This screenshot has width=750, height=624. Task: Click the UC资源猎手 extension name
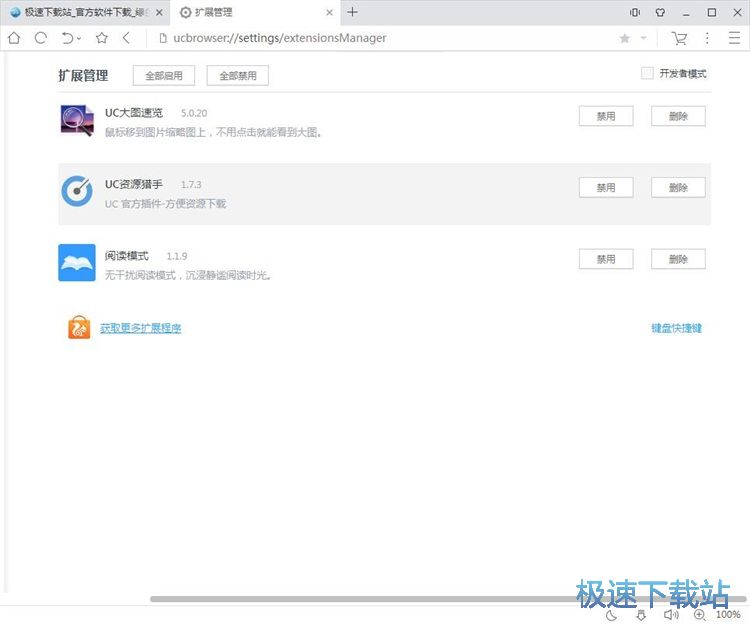point(134,184)
